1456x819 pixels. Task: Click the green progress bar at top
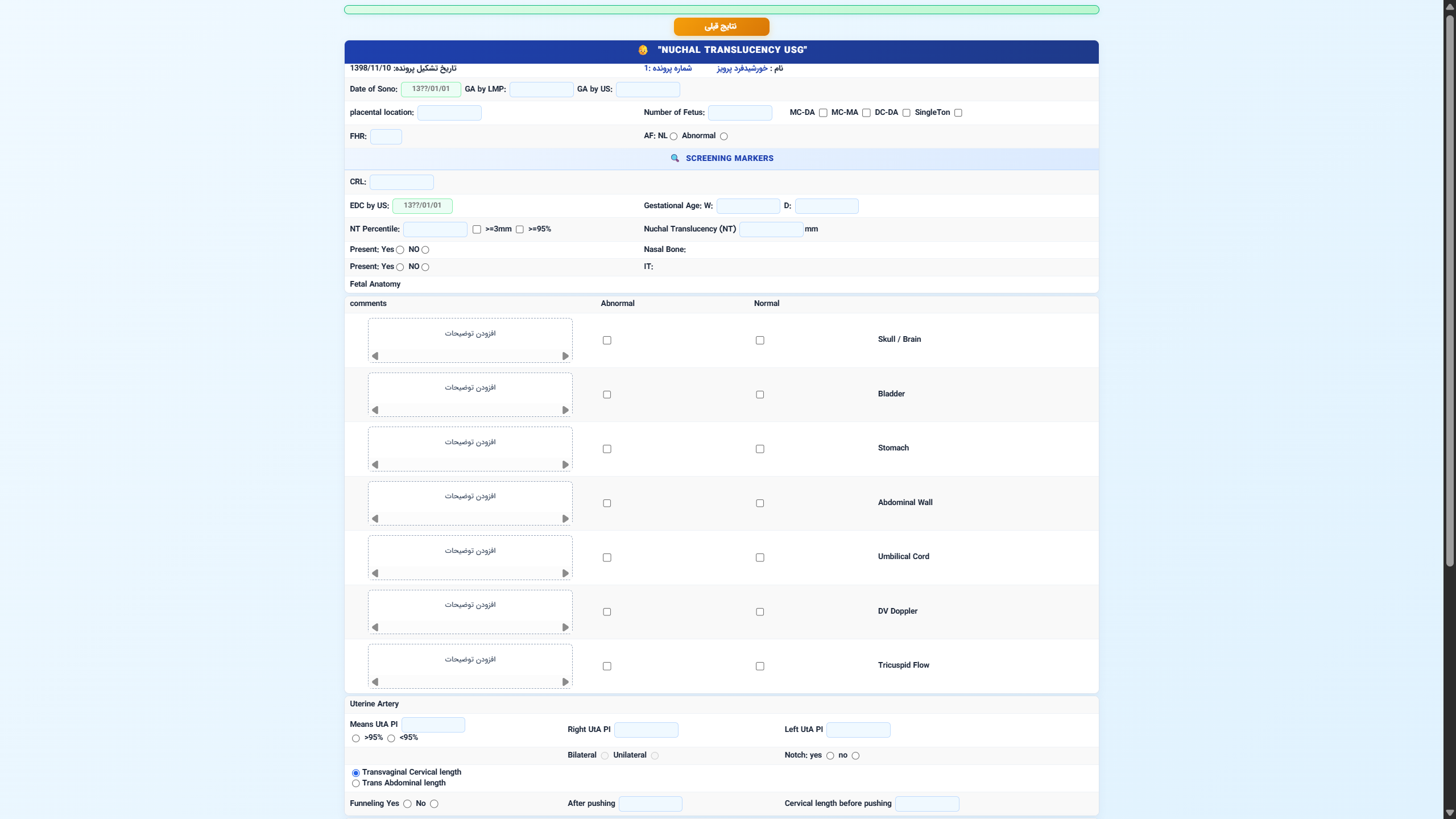point(721,10)
